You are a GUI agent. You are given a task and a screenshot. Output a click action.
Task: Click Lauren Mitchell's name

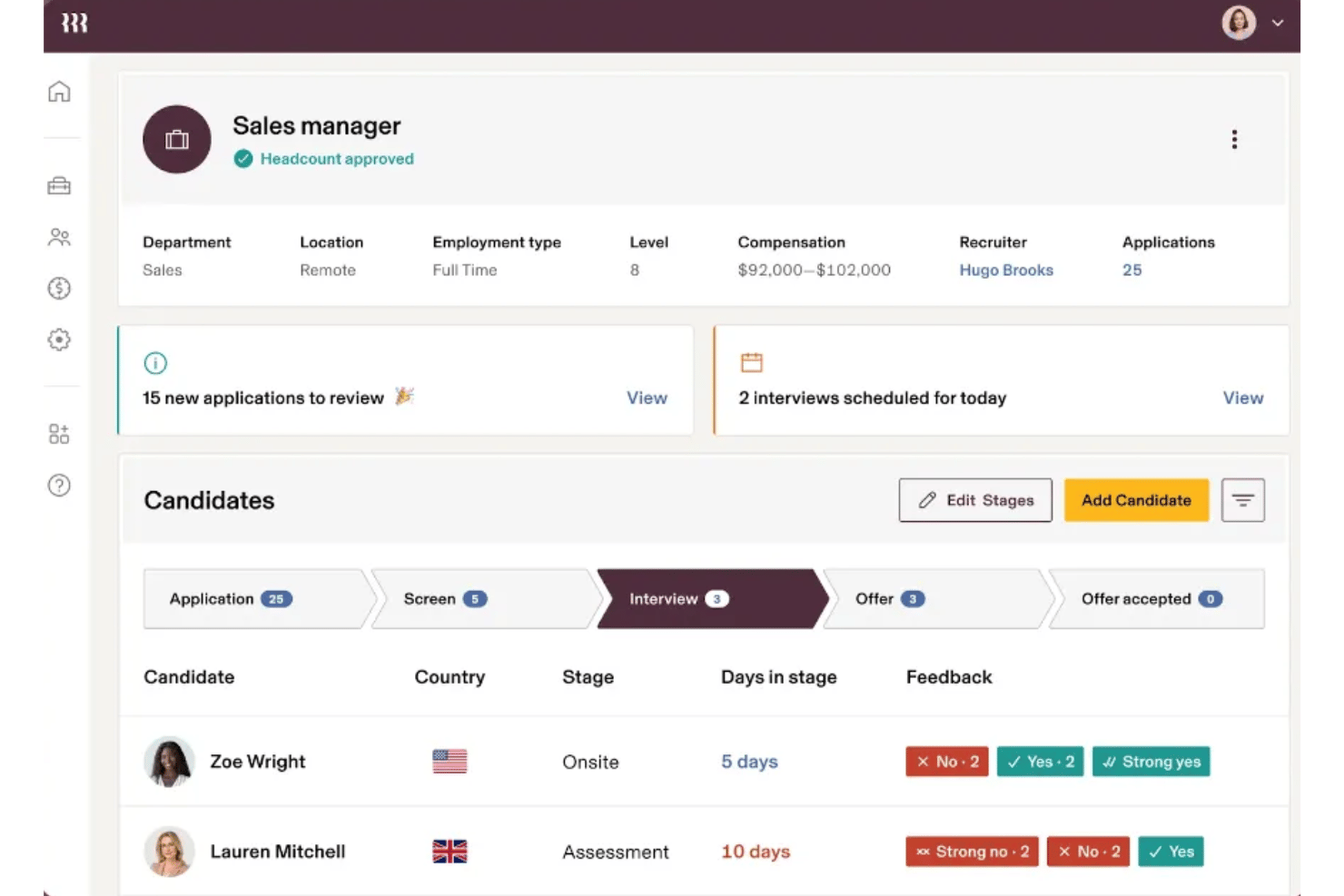(278, 852)
